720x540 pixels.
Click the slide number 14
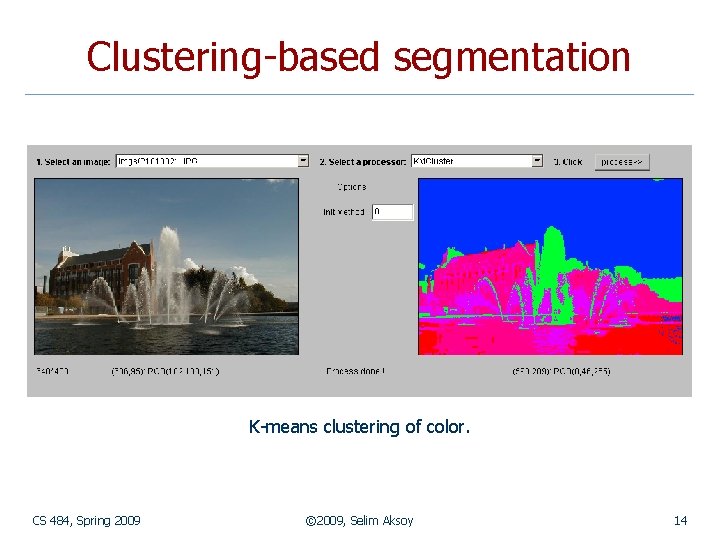[681, 520]
